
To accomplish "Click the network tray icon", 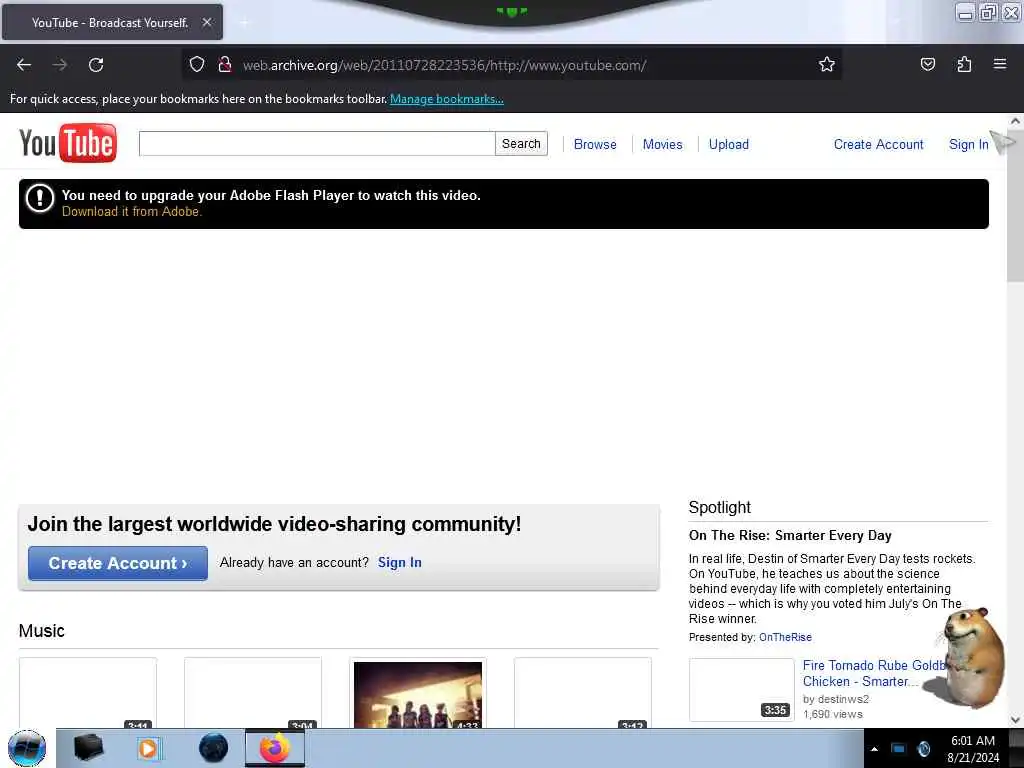I will coord(899,748).
